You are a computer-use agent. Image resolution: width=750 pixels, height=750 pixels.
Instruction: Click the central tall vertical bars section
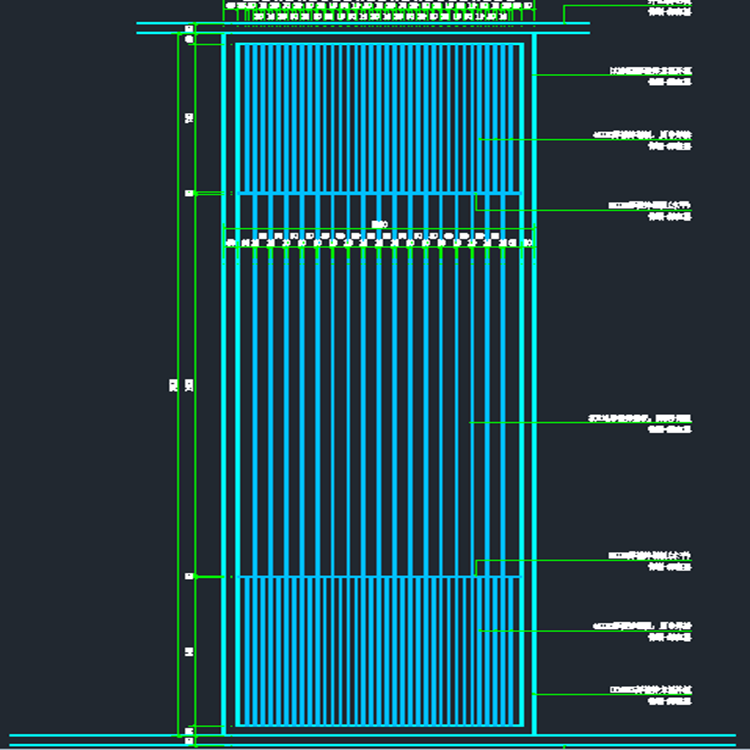pos(378,410)
